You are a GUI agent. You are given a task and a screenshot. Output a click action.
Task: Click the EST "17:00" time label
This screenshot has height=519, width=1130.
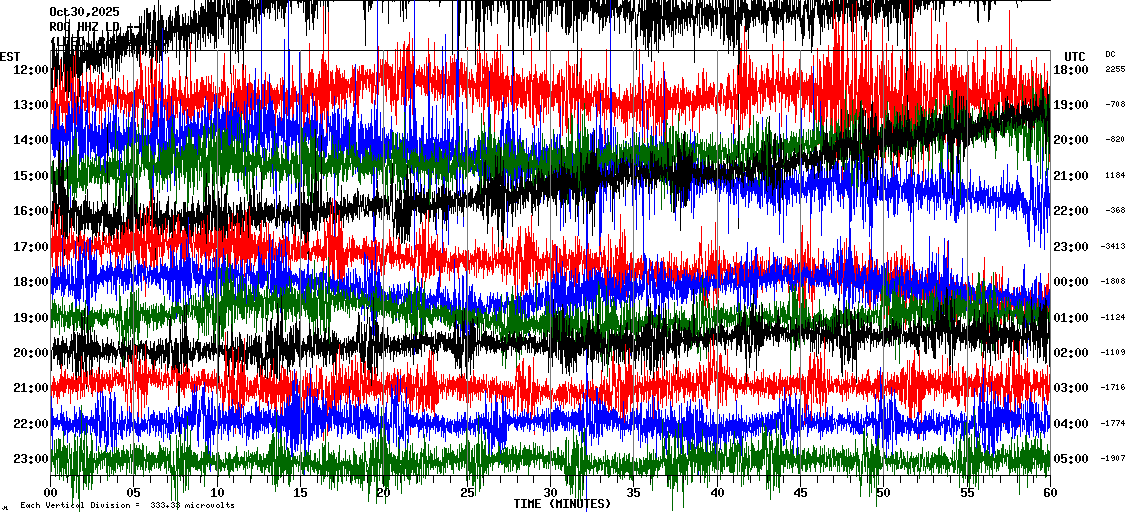click(x=30, y=247)
